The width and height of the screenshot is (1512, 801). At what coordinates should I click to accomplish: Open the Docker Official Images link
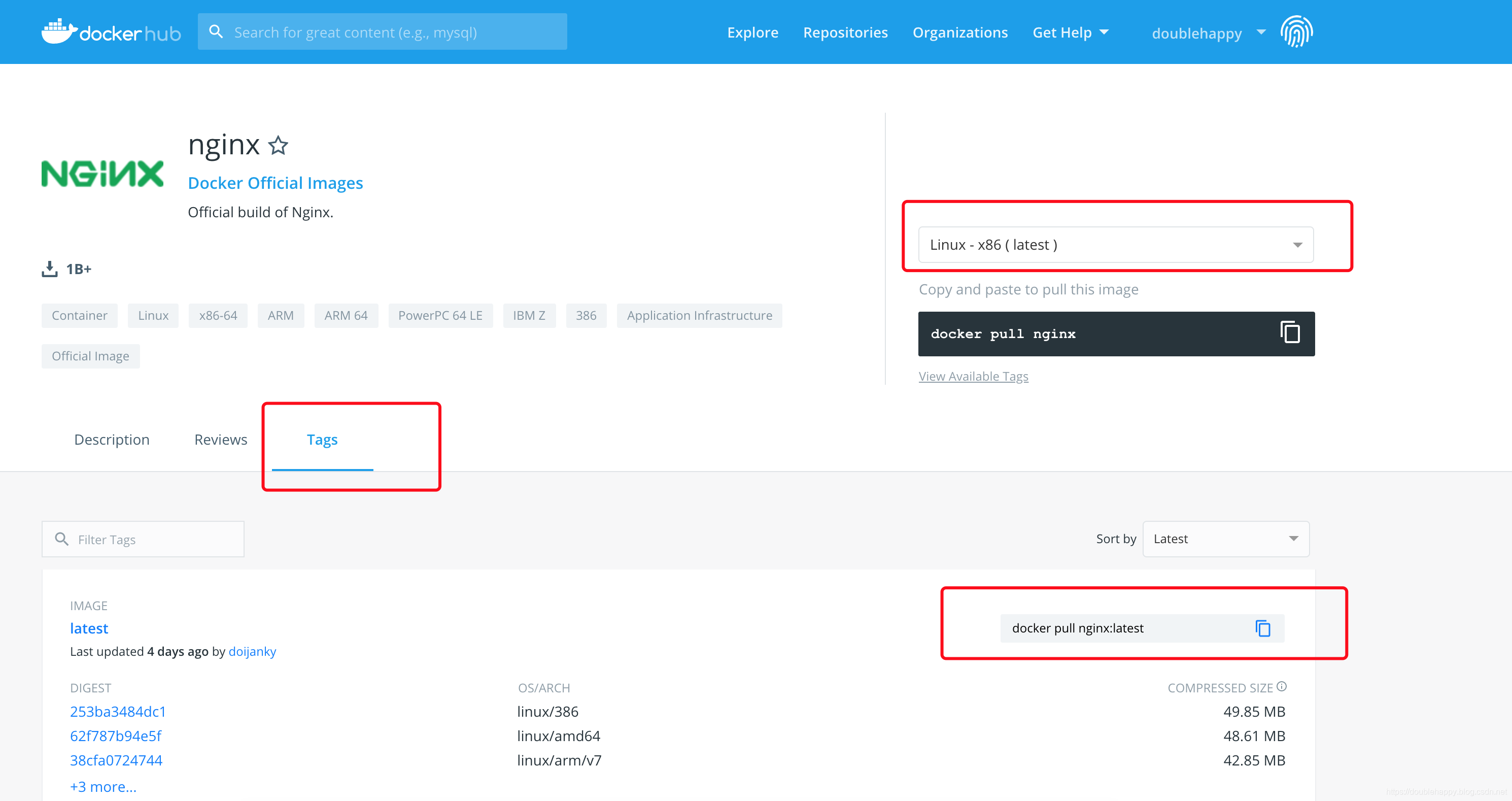pyautogui.click(x=276, y=183)
